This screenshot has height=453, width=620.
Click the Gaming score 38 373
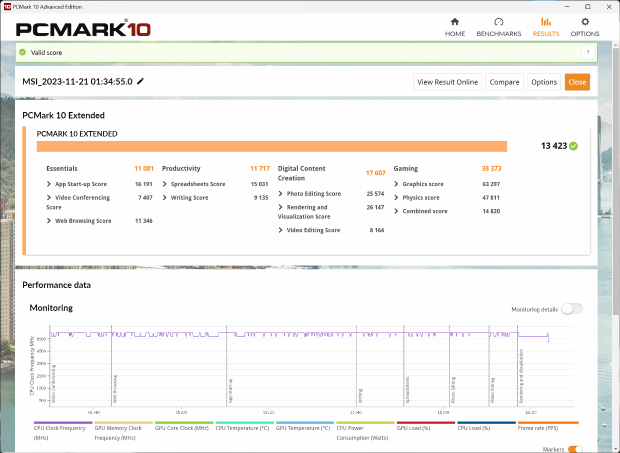[491, 168]
